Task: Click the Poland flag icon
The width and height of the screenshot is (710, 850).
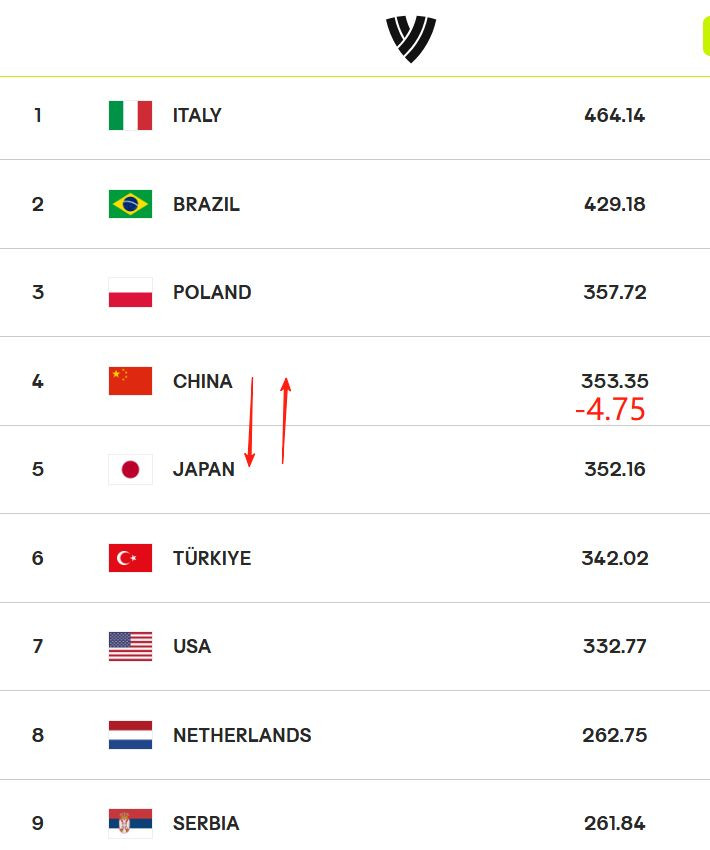Action: coord(130,292)
